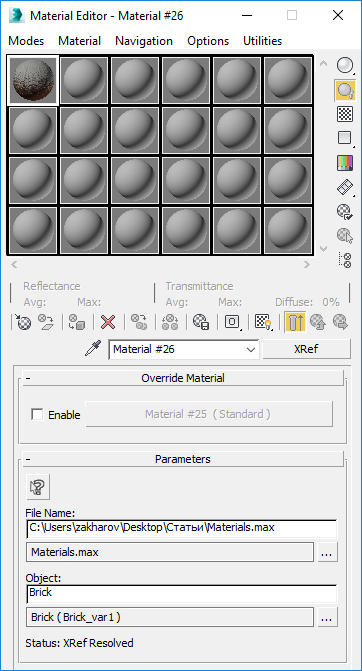Select the brick material sample slot
The height and width of the screenshot is (671, 362).
click(33, 80)
